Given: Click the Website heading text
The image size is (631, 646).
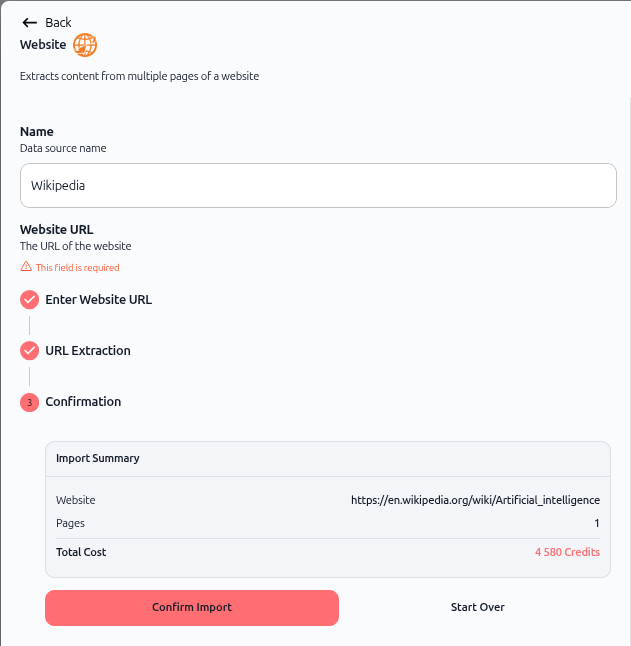Looking at the screenshot, I should click(x=43, y=44).
